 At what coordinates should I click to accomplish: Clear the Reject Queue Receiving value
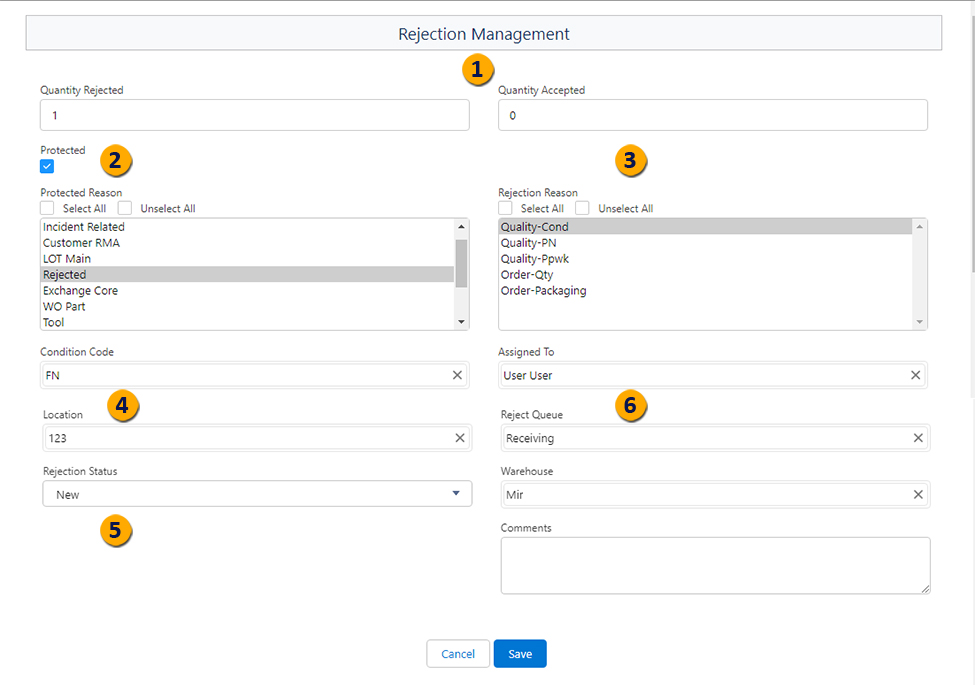click(x=918, y=438)
